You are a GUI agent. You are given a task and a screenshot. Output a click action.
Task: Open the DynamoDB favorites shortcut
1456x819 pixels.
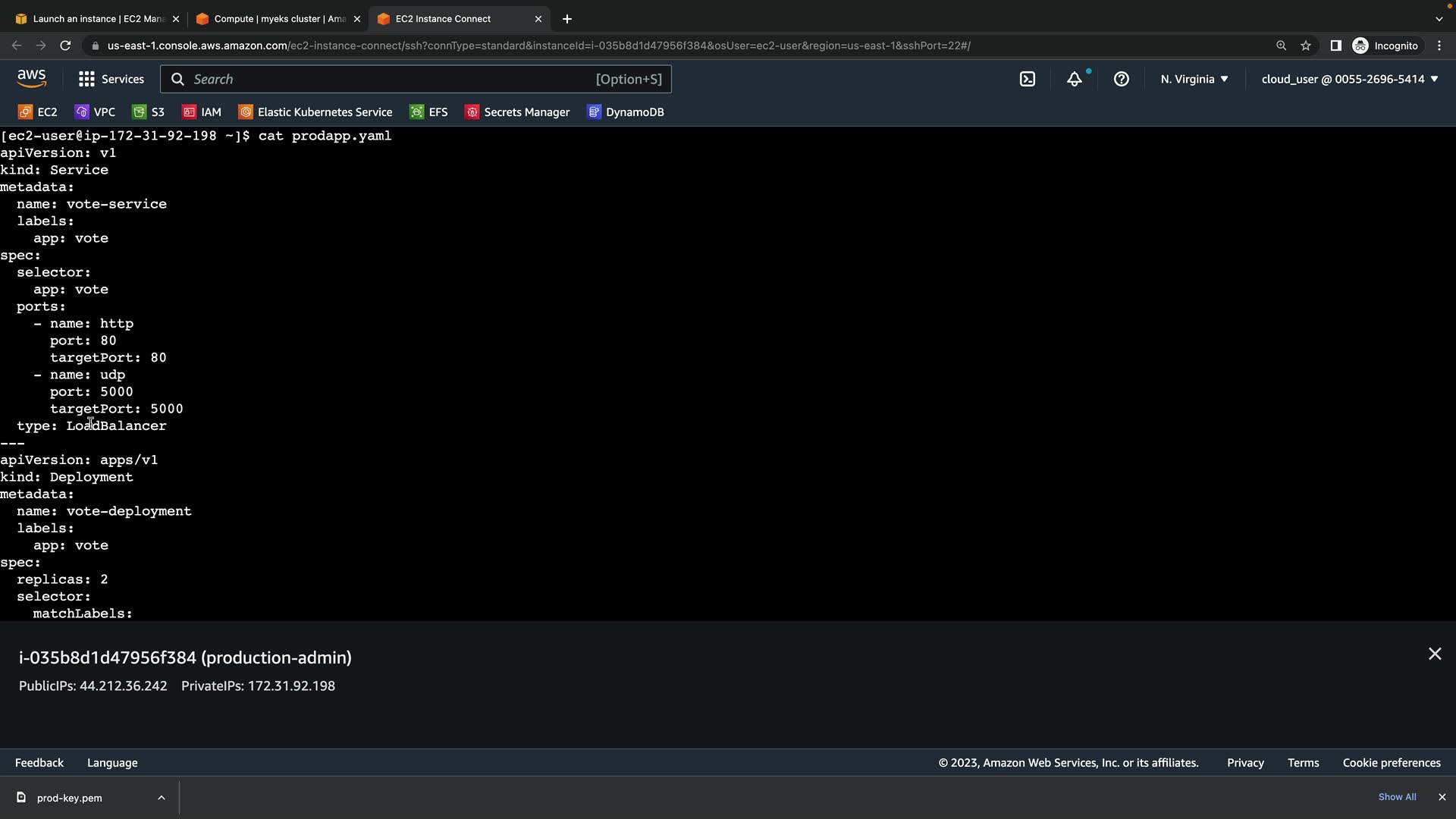tap(626, 112)
